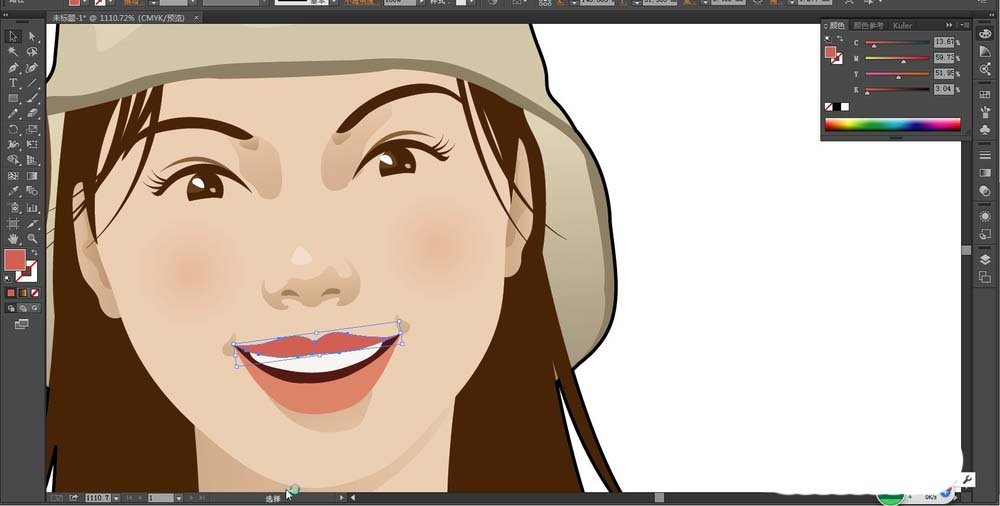Image resolution: width=1000 pixels, height=506 pixels.
Task: Choose the Eyedropper tool
Action: (13, 191)
